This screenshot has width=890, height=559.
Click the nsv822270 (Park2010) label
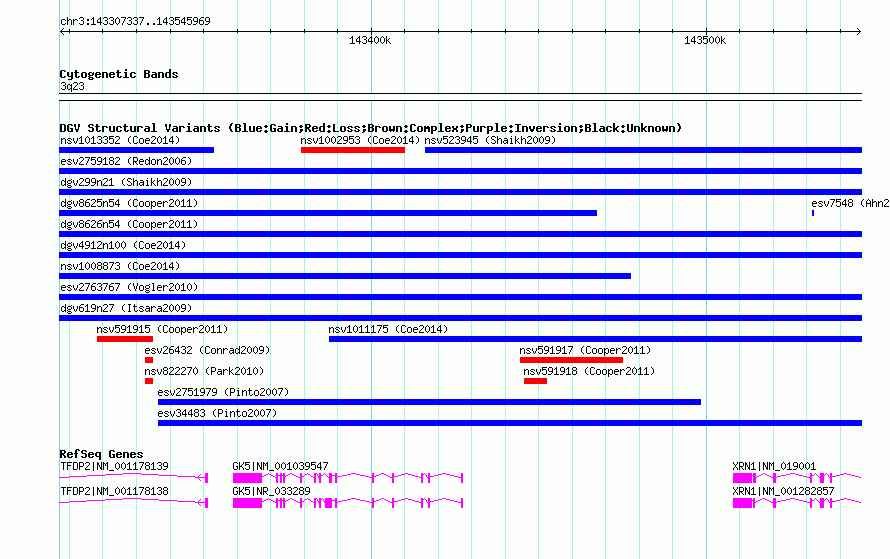pos(204,371)
